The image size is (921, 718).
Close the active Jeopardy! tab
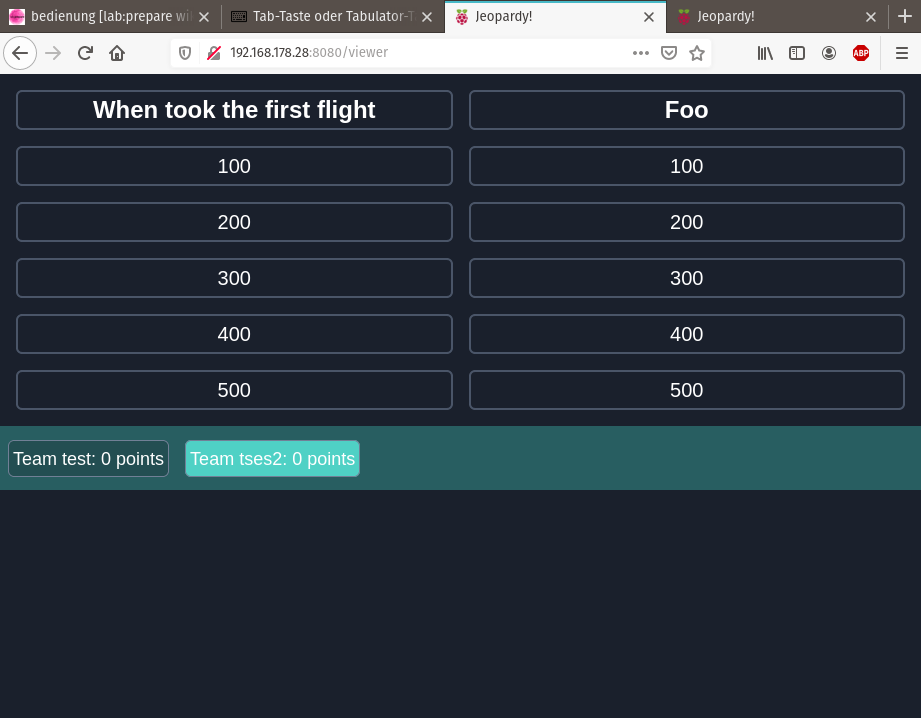(x=649, y=17)
